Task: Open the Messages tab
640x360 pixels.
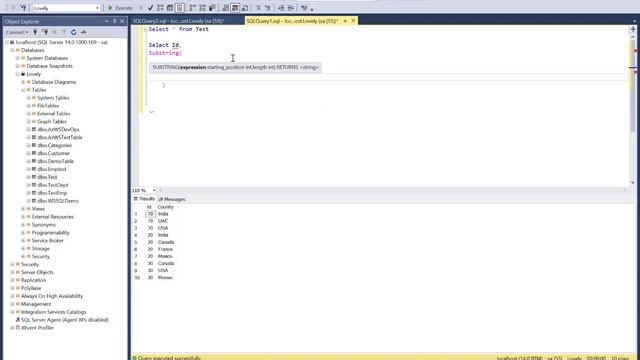Action: (x=172, y=199)
